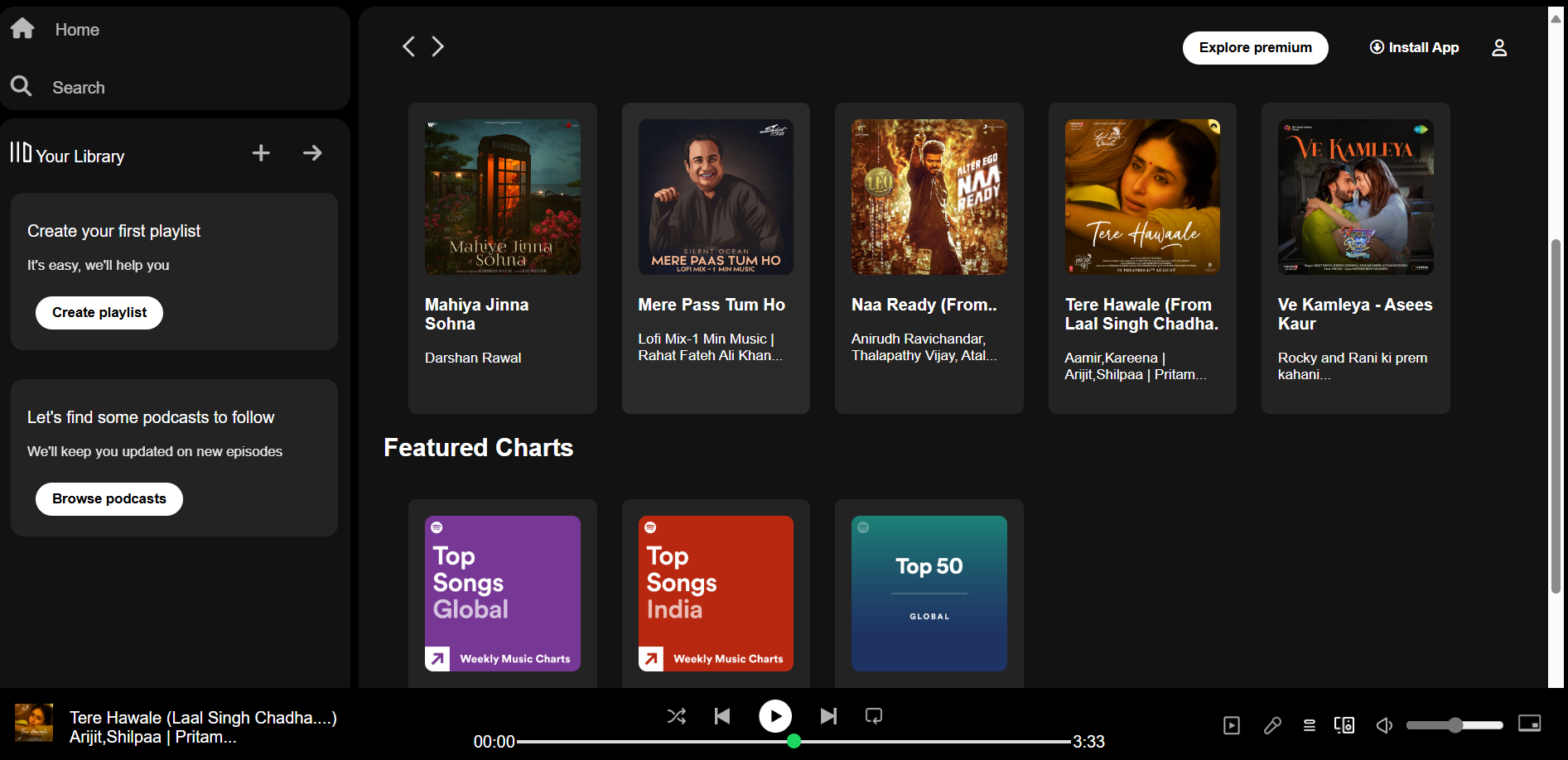The image size is (1568, 760).
Task: Expand the library with the arrow icon
Action: [312, 153]
